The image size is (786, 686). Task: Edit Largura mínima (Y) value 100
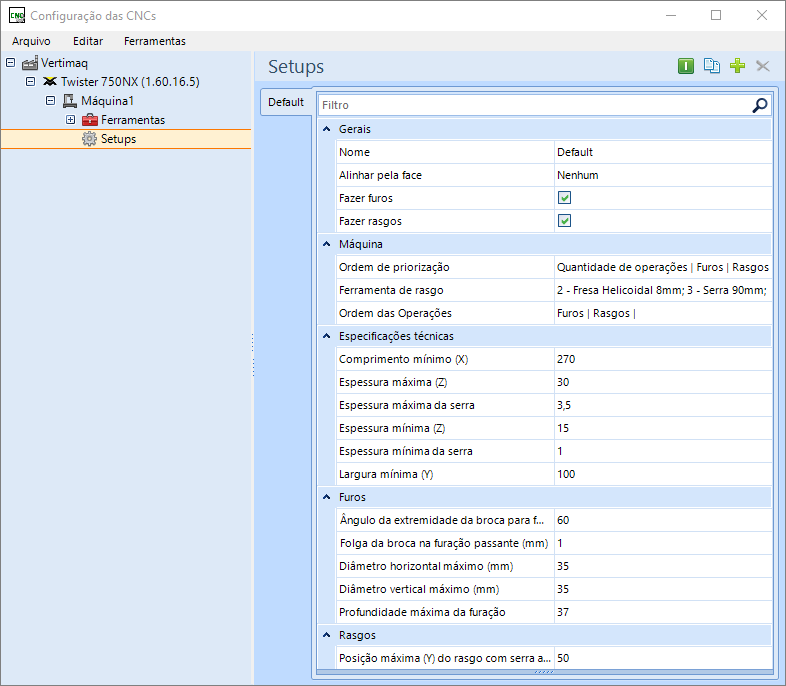[x=663, y=475]
